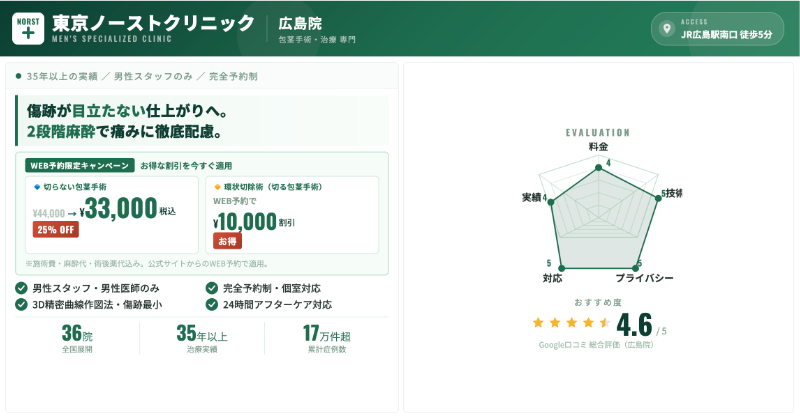Click the checkmark for 3D精密曲線作図法・傷跡最小
Viewport: 800px width, 418px height.
[22, 304]
